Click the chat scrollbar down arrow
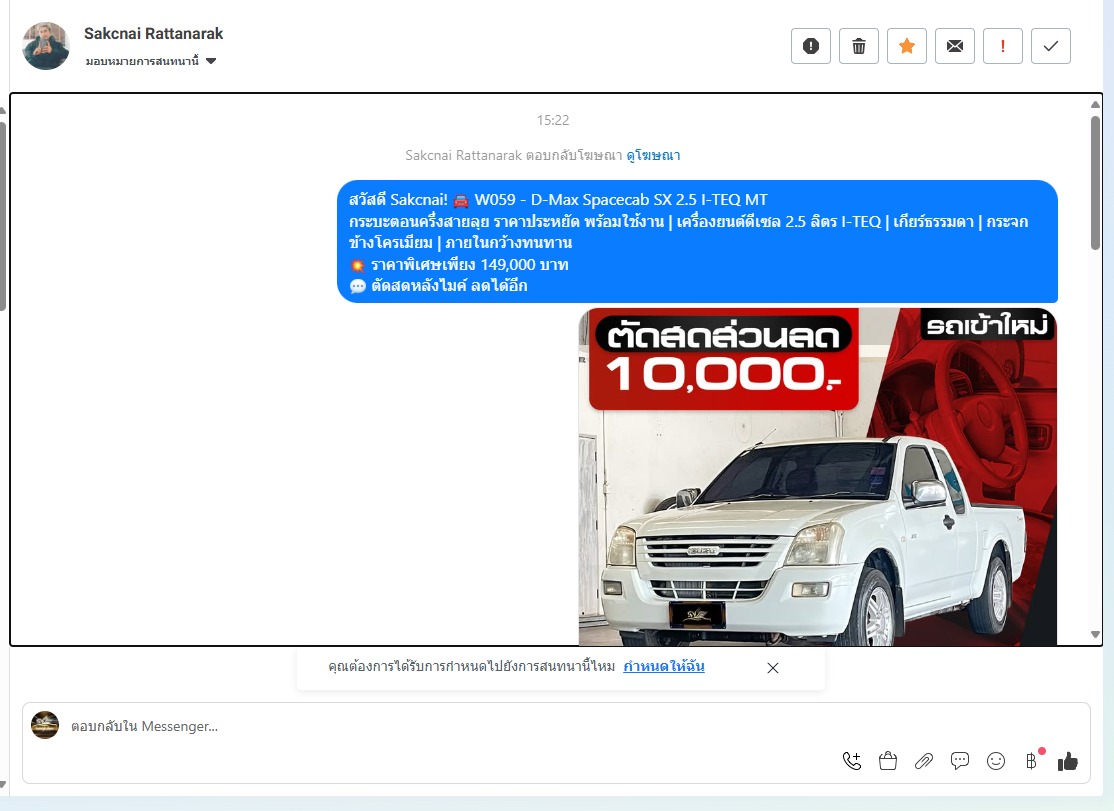Screen dimensions: 1114x811 [1096, 635]
